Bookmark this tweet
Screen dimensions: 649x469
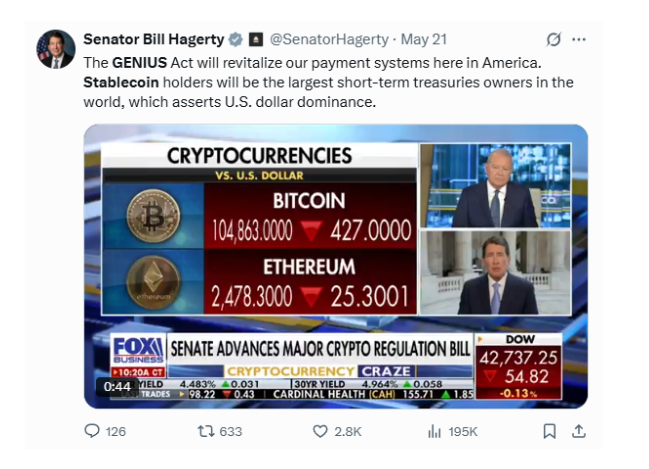pyautogui.click(x=549, y=431)
